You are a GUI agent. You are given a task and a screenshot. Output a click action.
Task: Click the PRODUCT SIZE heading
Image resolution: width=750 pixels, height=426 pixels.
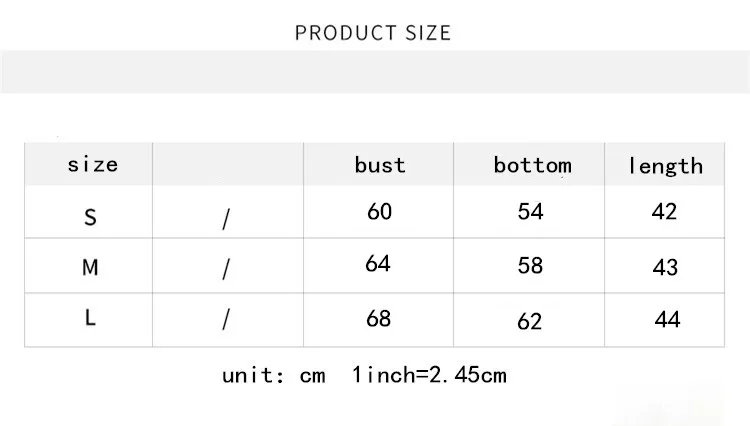373,33
